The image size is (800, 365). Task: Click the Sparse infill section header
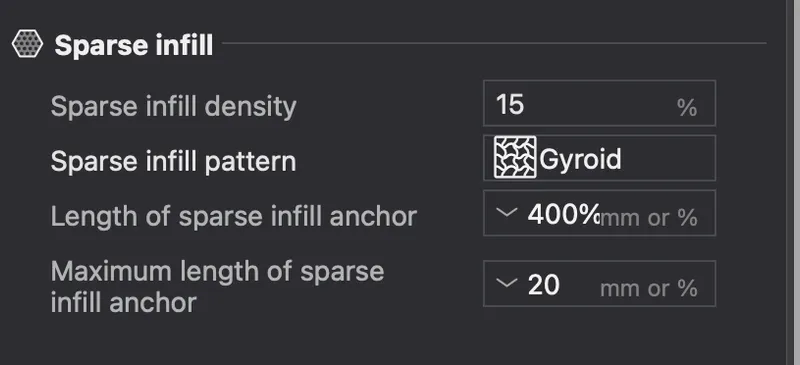coord(134,45)
